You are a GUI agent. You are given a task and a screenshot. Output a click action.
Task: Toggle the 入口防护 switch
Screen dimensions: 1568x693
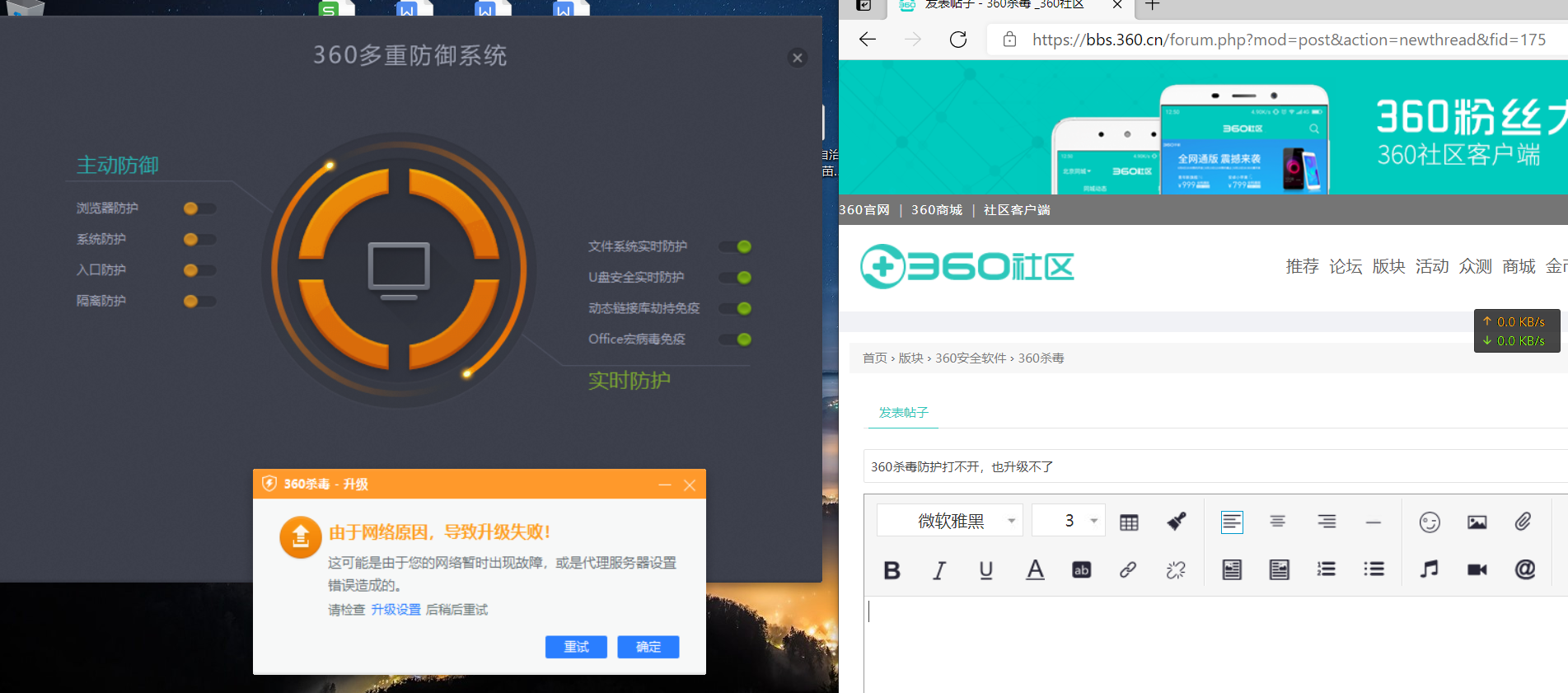click(x=199, y=270)
